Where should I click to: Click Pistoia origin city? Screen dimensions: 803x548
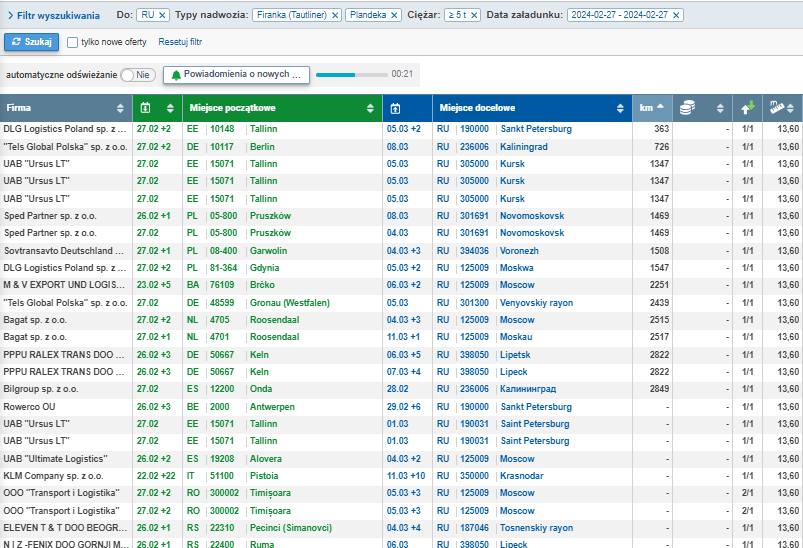264,476
